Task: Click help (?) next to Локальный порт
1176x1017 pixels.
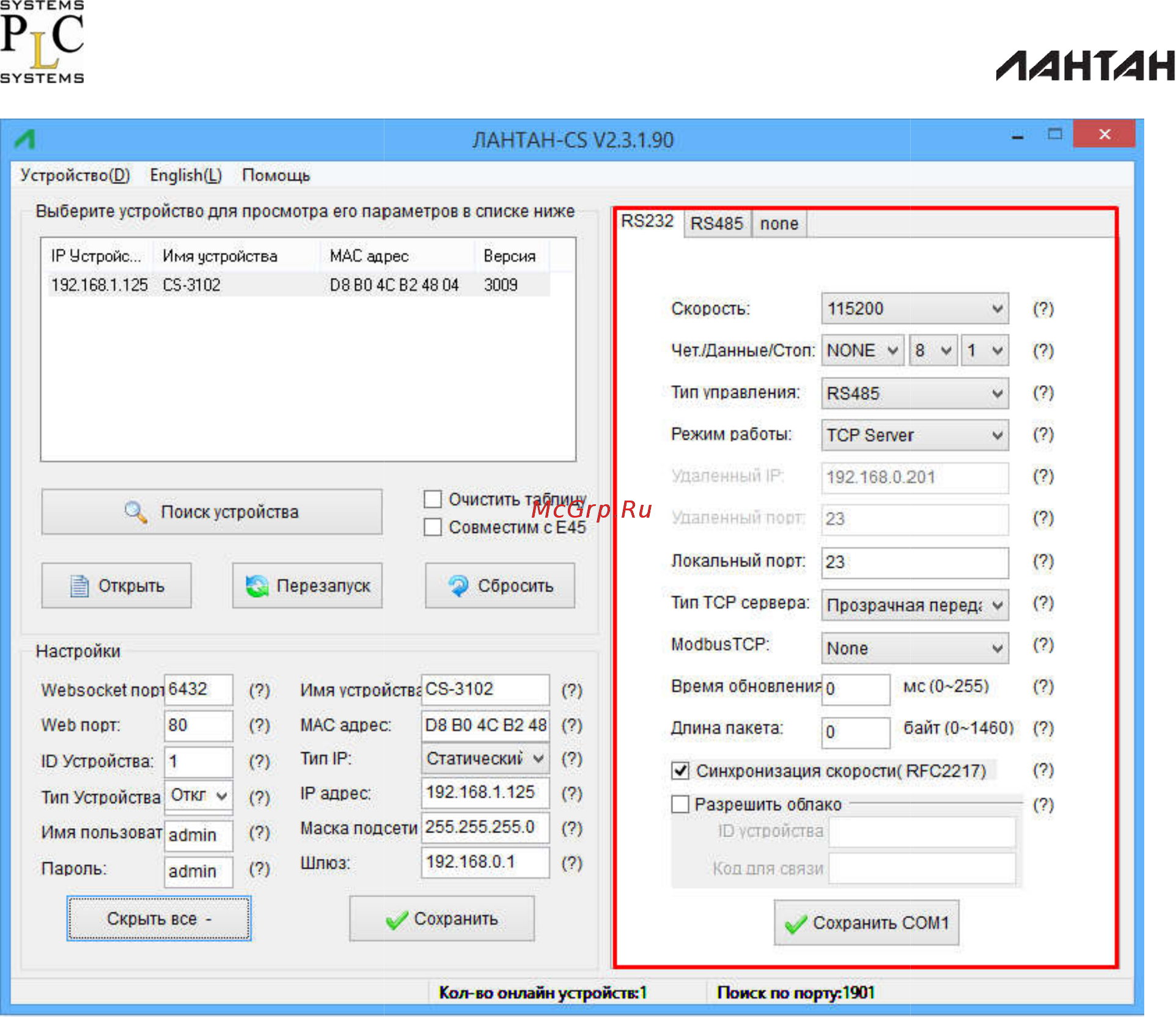Action: point(1043,560)
